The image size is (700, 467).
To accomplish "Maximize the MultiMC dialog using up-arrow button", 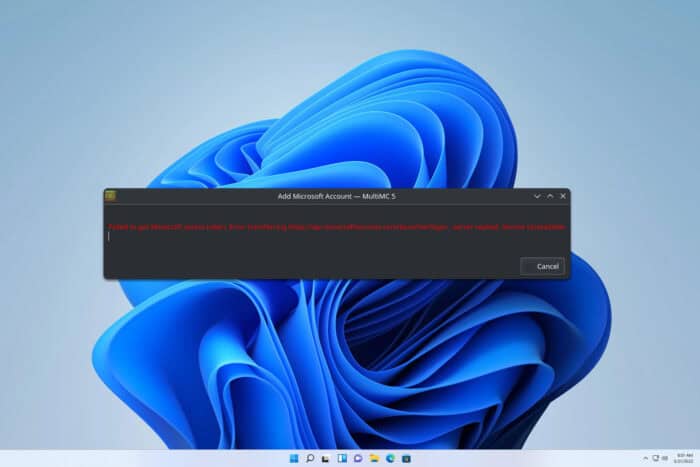I will pos(550,196).
